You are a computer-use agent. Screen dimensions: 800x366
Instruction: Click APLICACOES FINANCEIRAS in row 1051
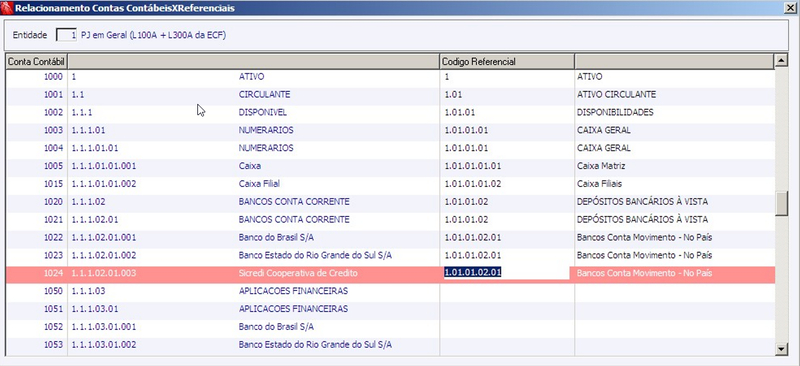[x=293, y=309]
